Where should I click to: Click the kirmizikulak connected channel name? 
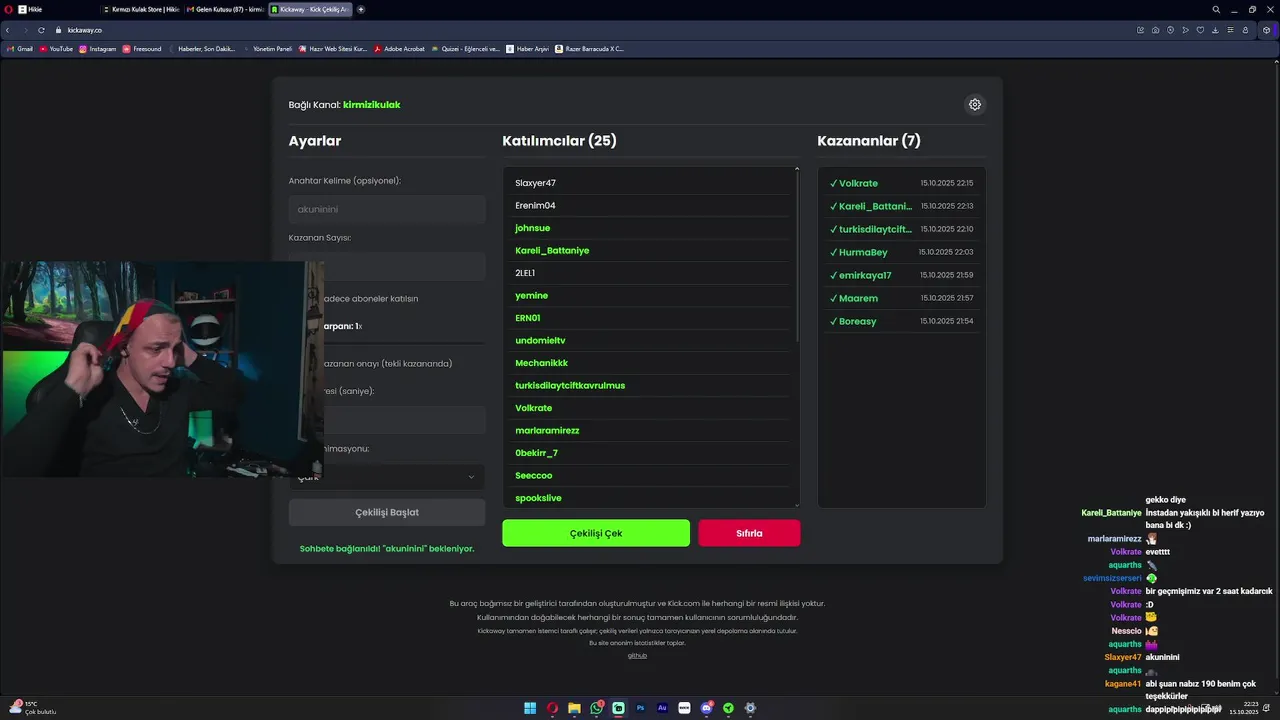tap(371, 105)
